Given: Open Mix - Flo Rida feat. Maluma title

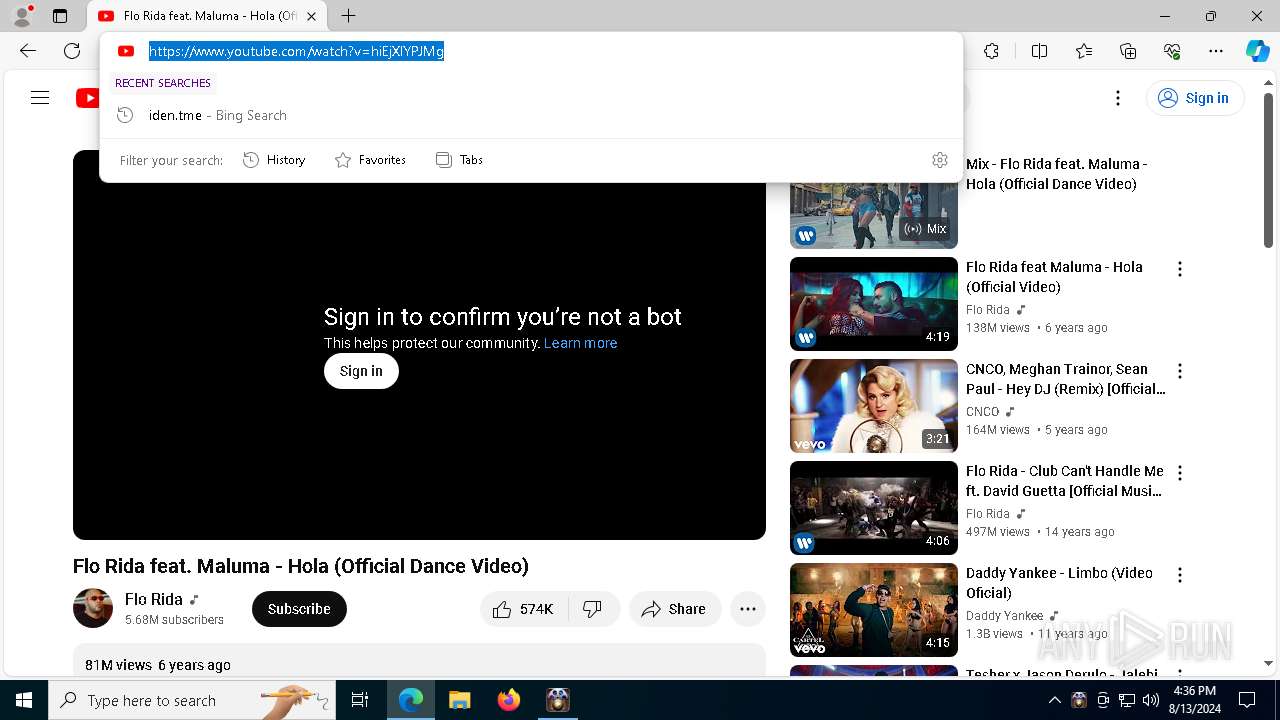Looking at the screenshot, I should pyautogui.click(x=1056, y=174).
